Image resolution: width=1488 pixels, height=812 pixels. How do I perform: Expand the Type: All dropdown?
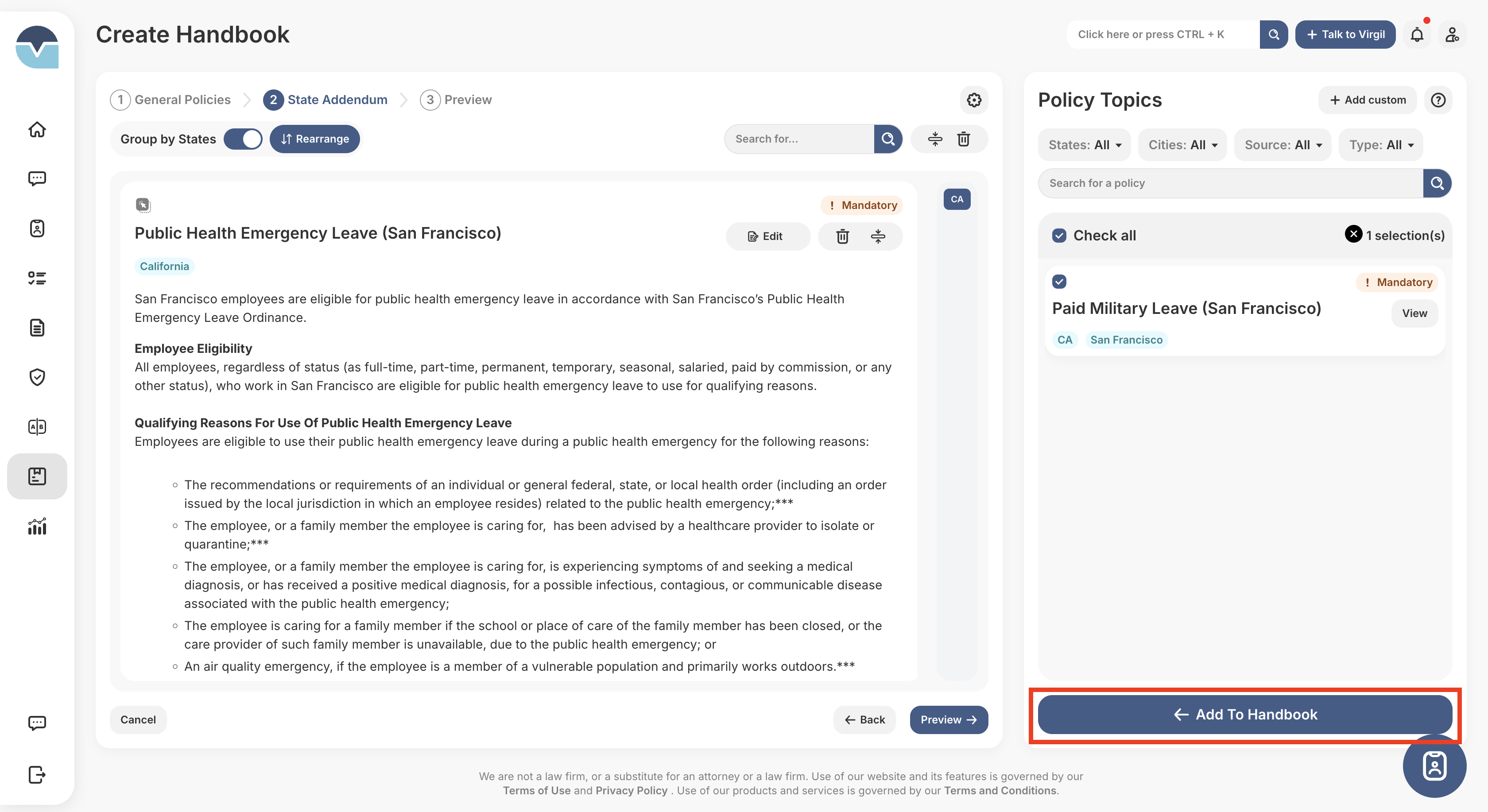[x=1380, y=145]
